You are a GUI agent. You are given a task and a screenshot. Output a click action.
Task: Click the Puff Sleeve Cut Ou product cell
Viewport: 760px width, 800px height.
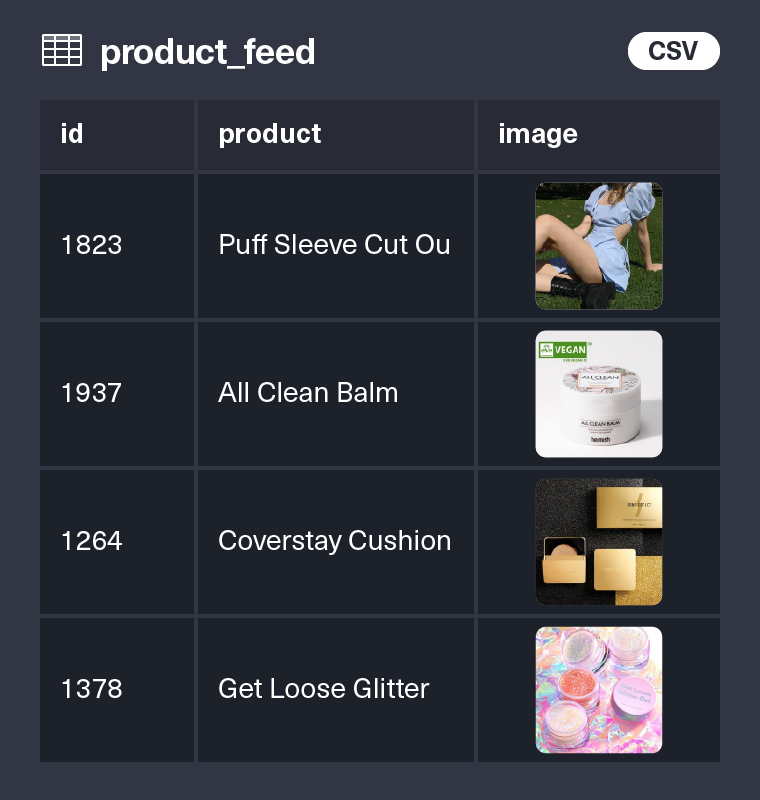click(334, 245)
